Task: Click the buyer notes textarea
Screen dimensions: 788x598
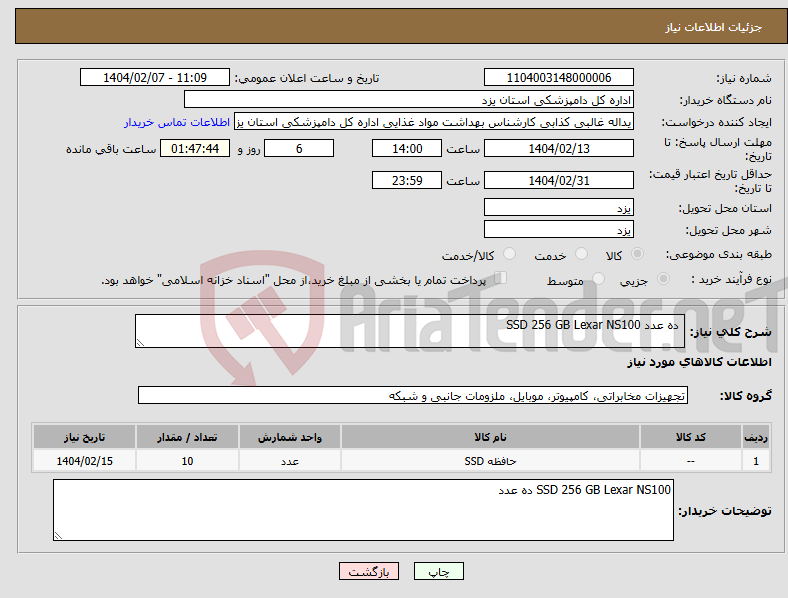Action: (363, 510)
